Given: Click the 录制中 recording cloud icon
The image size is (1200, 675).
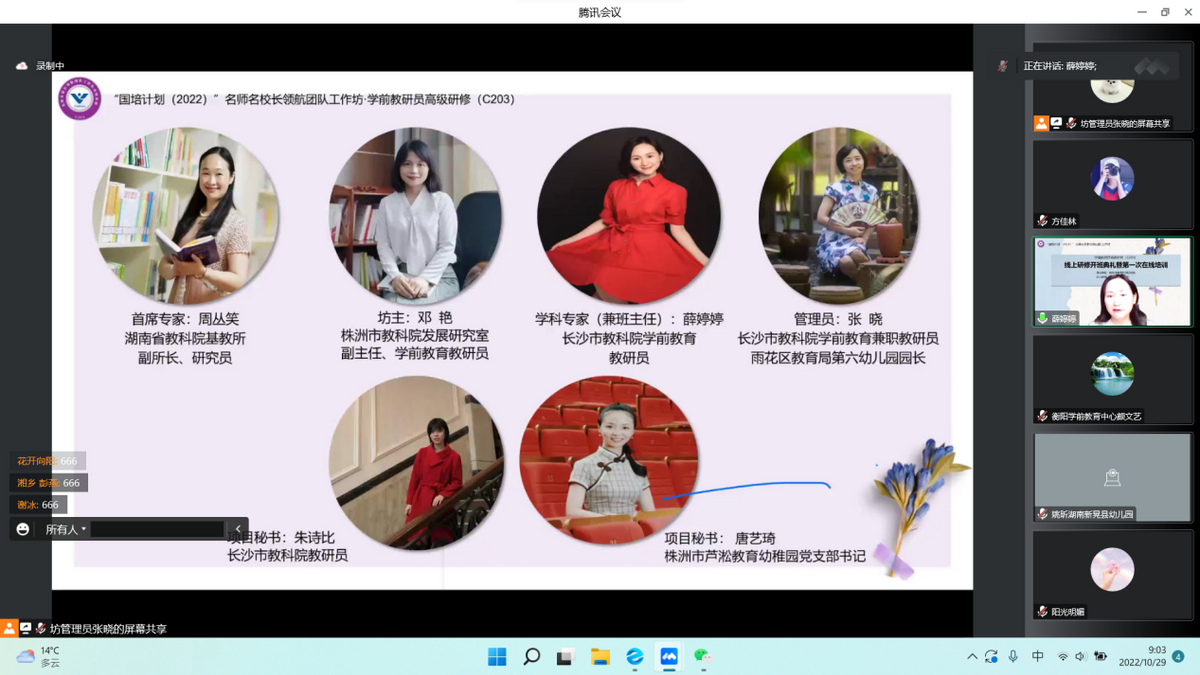Looking at the screenshot, I should [x=22, y=66].
